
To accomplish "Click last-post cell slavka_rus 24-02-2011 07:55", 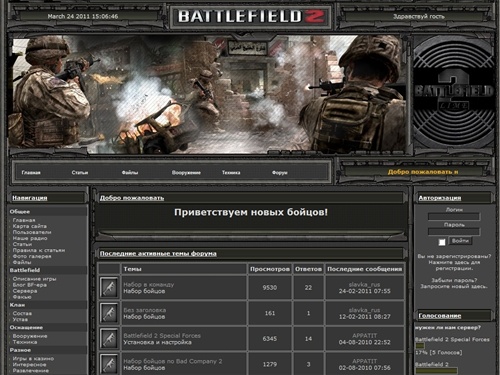I will [365, 288].
